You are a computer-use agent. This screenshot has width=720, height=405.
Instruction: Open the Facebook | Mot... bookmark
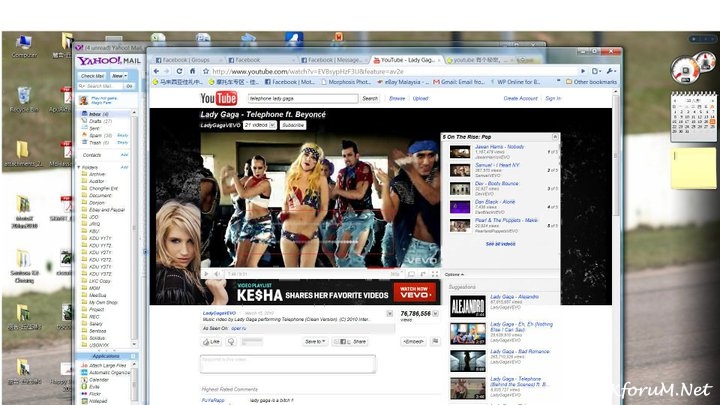tap(290, 82)
